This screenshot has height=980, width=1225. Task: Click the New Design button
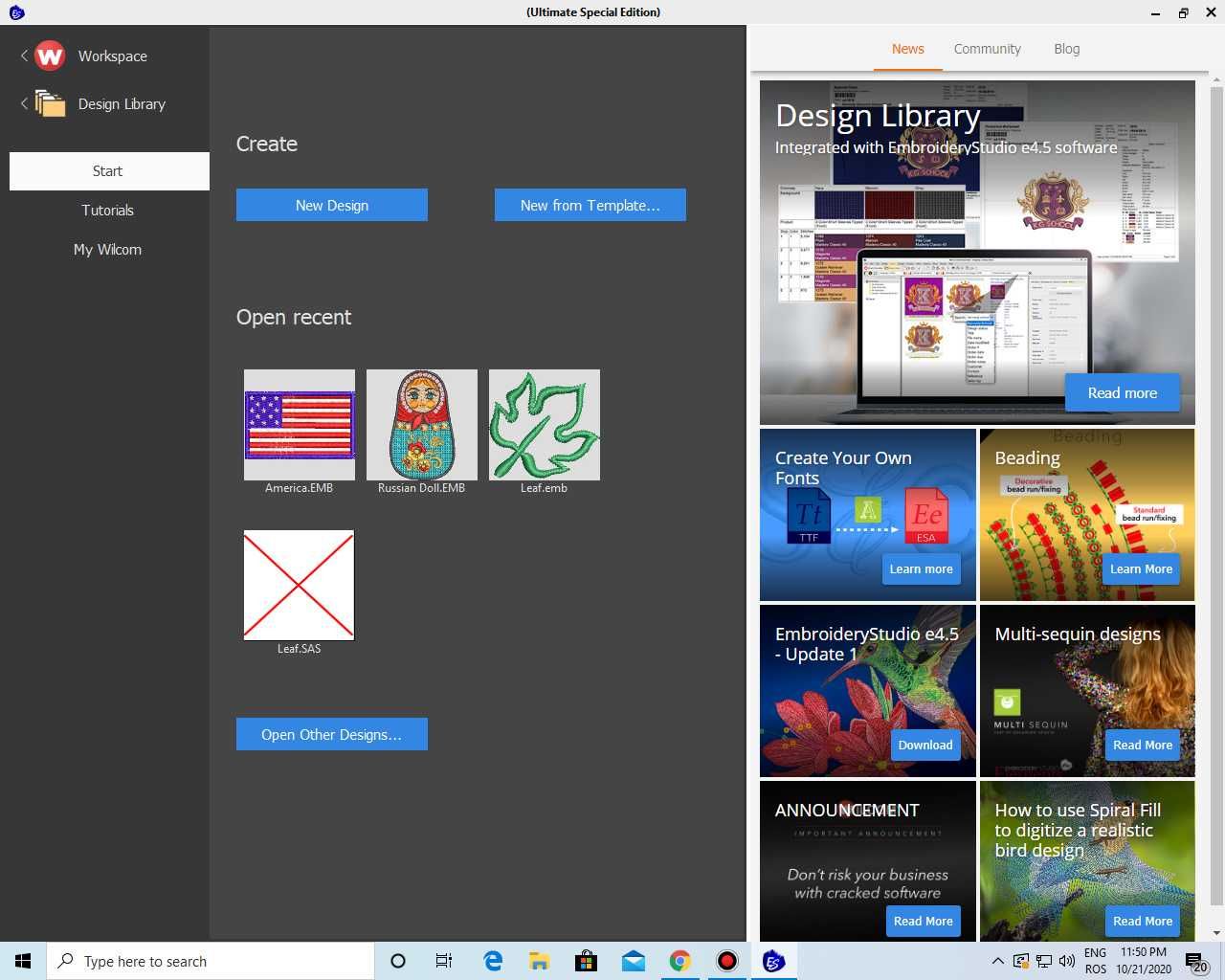pos(332,205)
